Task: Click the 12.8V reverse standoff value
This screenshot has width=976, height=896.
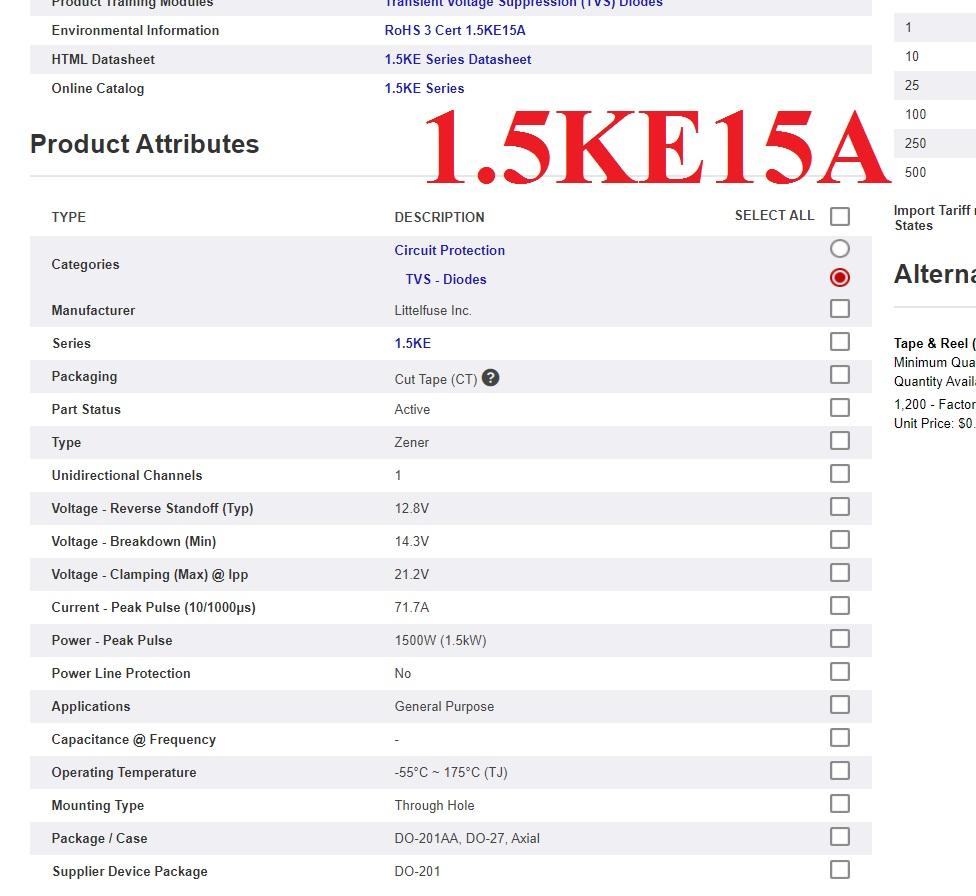Action: (x=411, y=508)
